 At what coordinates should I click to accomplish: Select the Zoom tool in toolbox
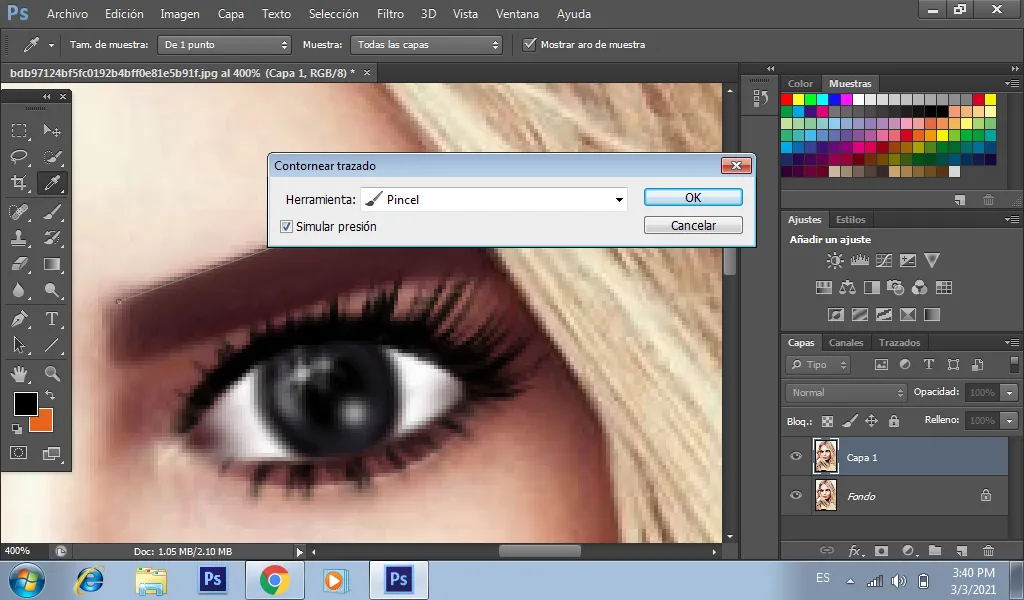[x=52, y=373]
